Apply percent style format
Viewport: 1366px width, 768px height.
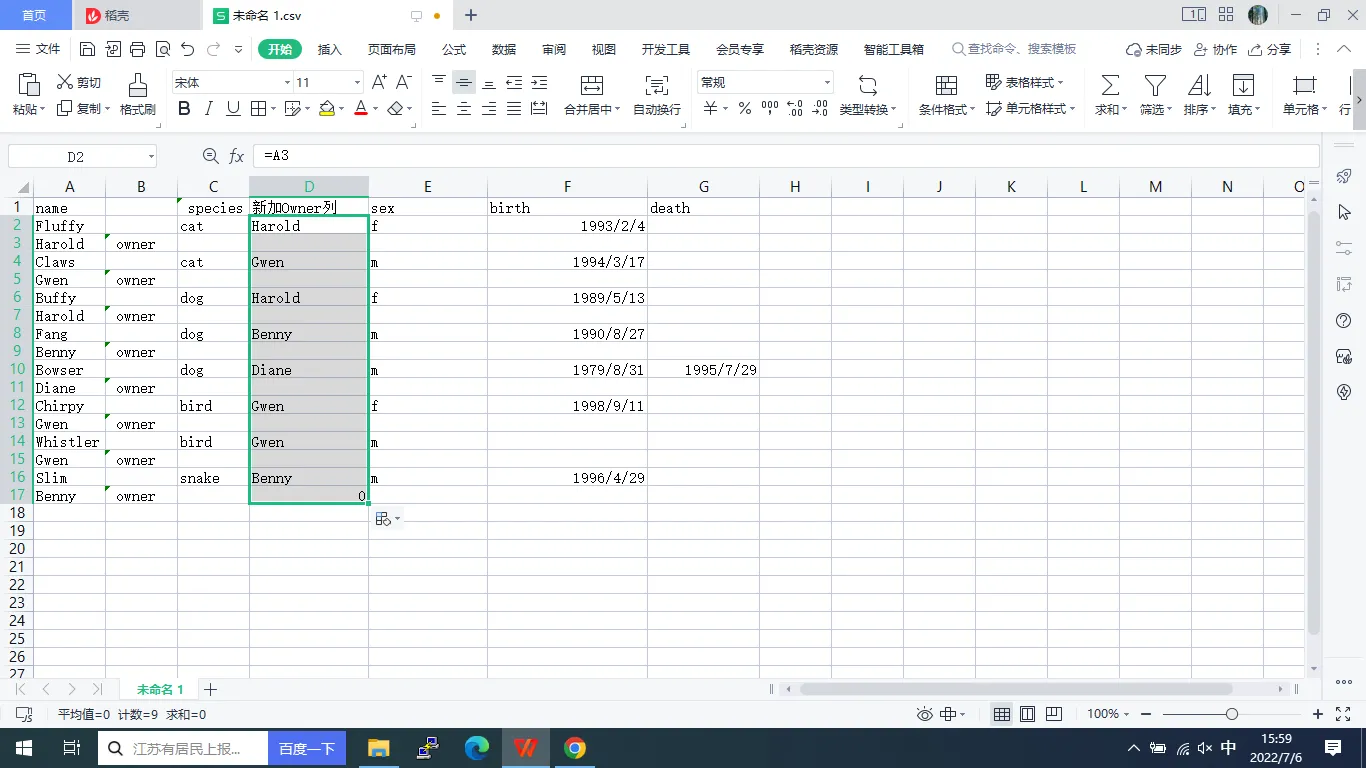(744, 108)
